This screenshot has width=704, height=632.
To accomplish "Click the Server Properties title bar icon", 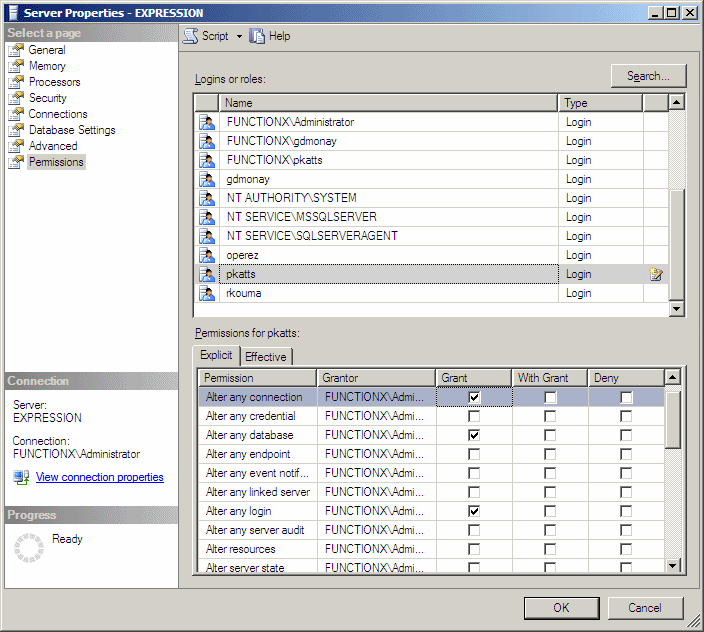I will click(13, 13).
